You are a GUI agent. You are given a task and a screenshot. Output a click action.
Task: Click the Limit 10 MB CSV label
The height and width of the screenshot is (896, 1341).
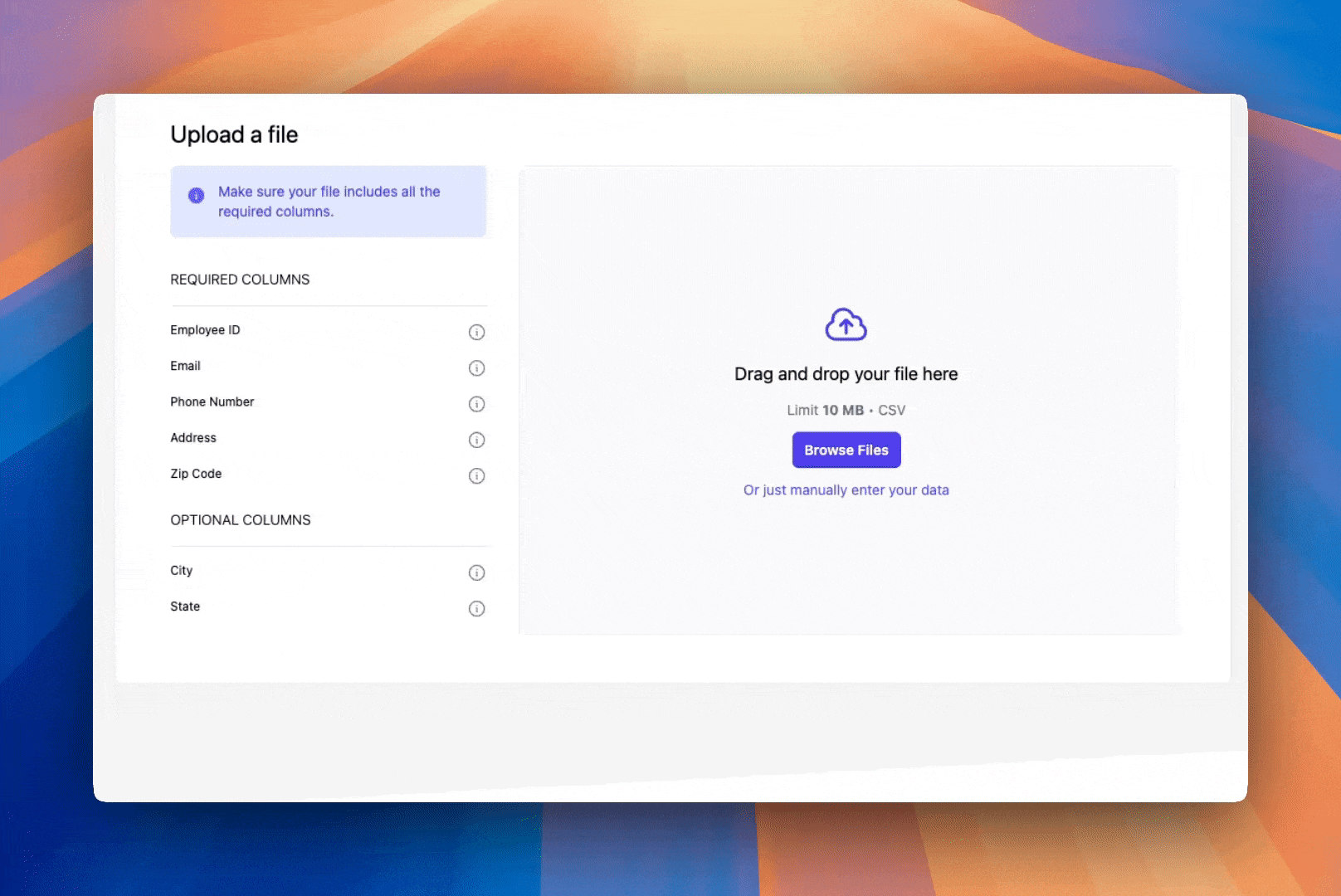click(x=846, y=410)
